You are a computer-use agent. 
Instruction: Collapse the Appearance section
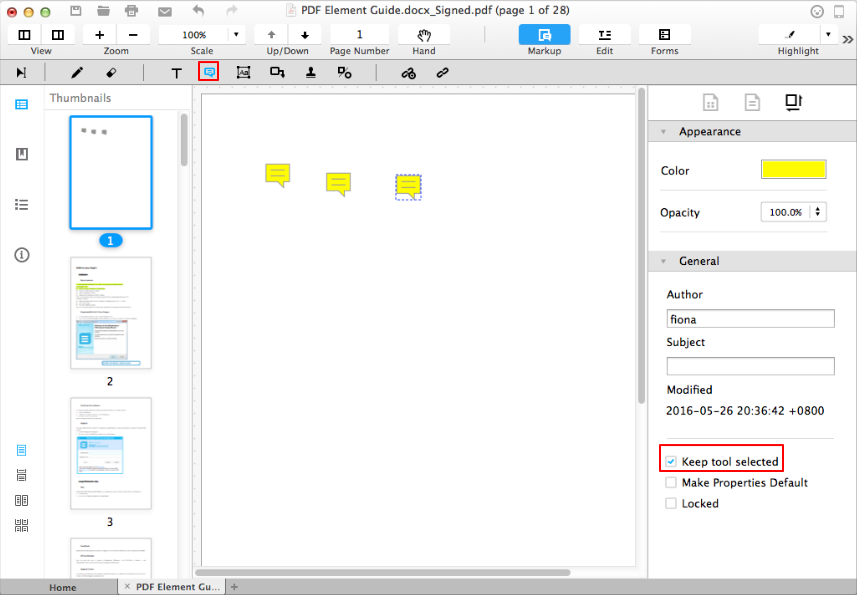tap(664, 131)
